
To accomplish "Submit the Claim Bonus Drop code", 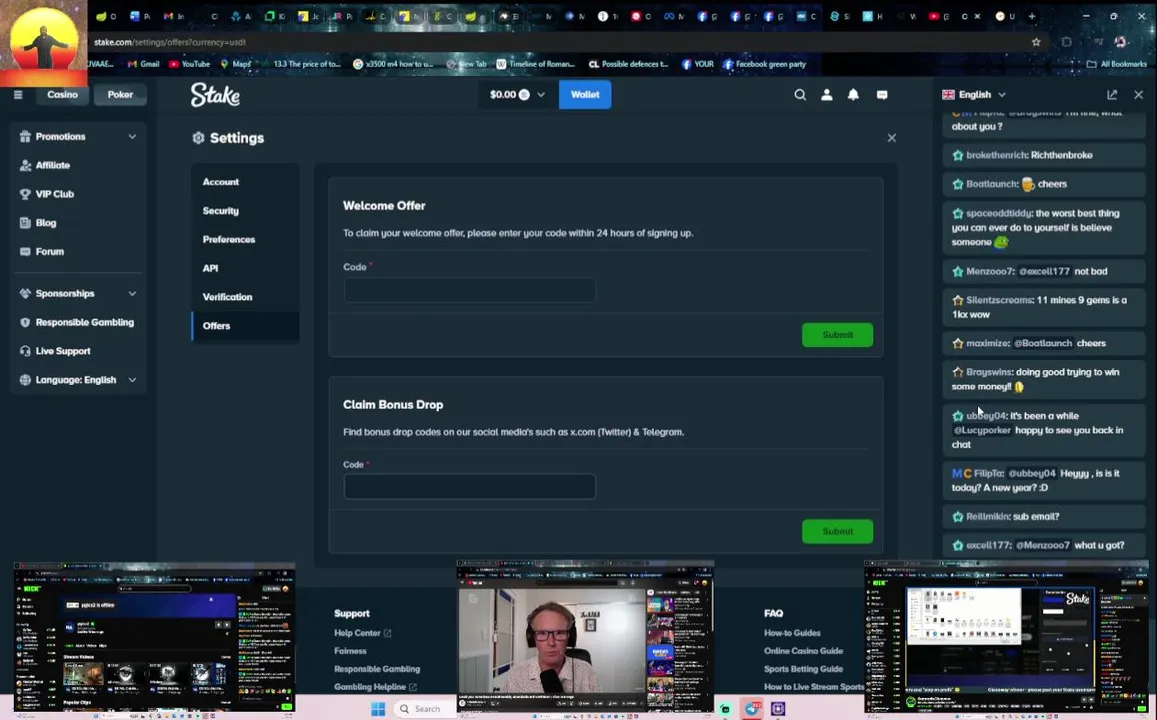I will [x=837, y=531].
